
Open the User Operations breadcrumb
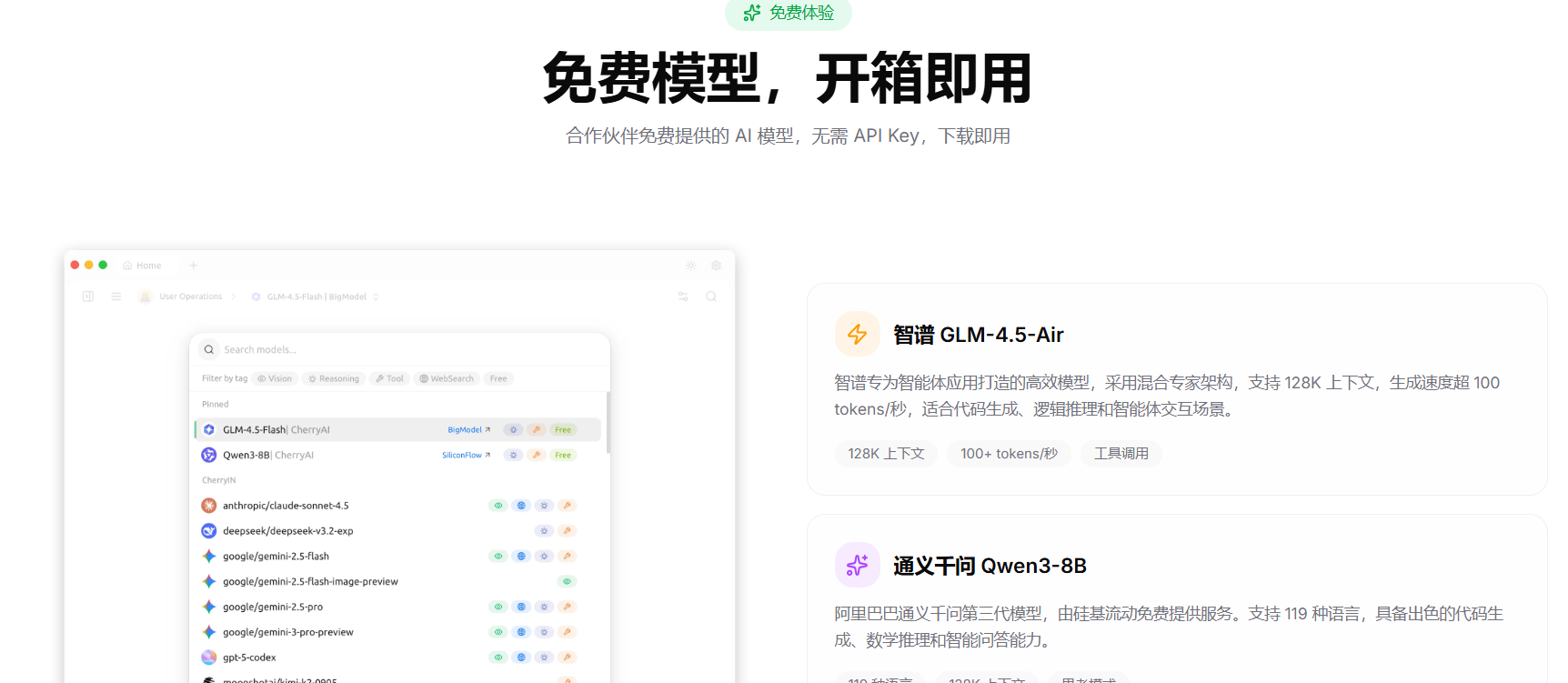pyautogui.click(x=190, y=296)
